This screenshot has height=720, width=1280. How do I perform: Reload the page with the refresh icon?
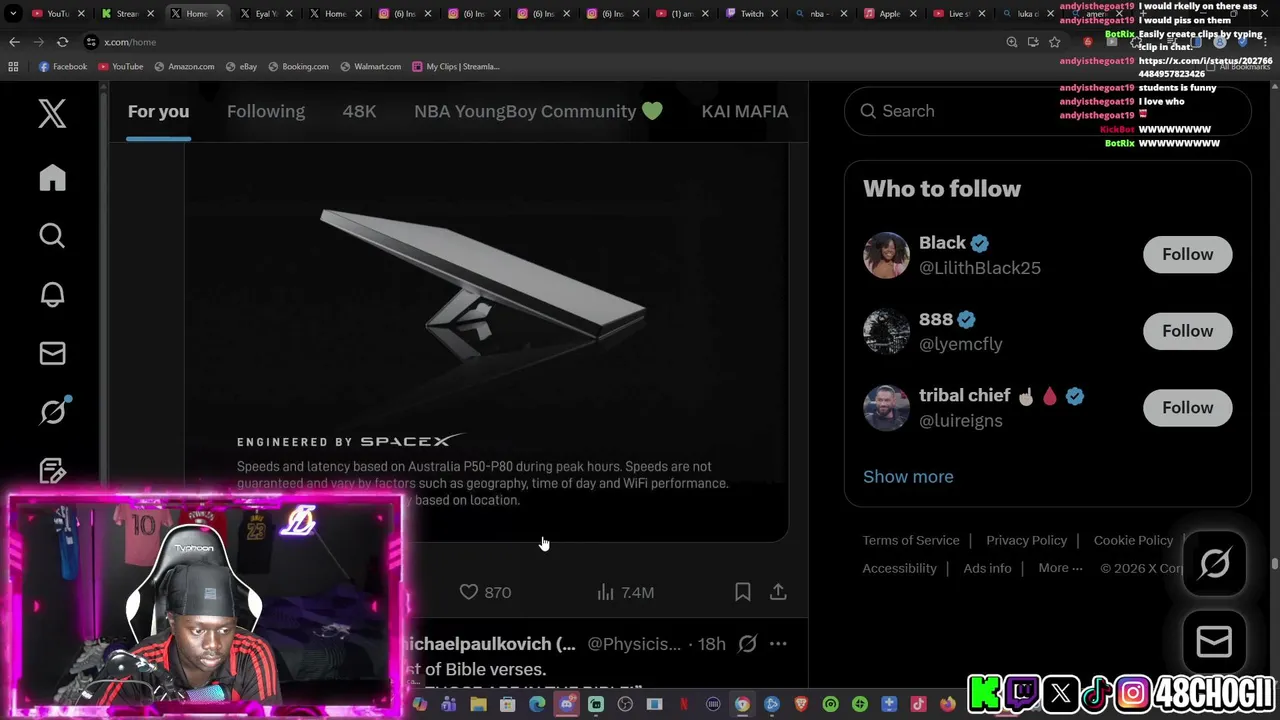tap(62, 42)
